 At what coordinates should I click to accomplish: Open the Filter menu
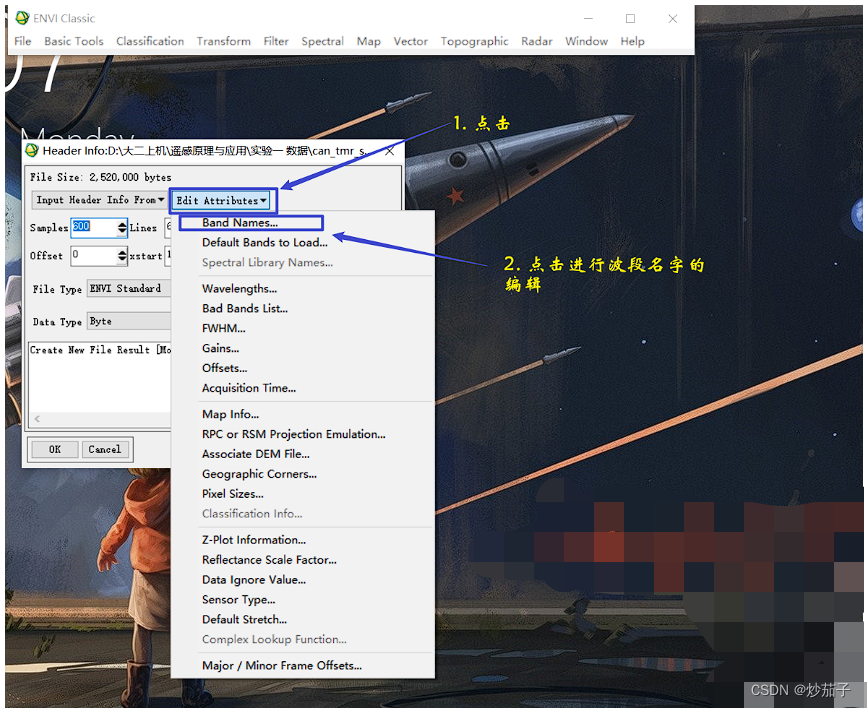276,41
